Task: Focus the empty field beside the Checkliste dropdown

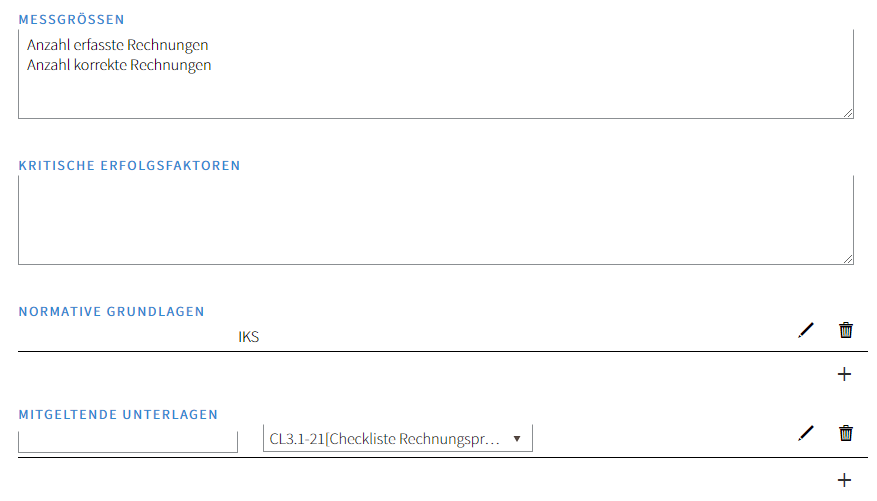Action: point(128,440)
